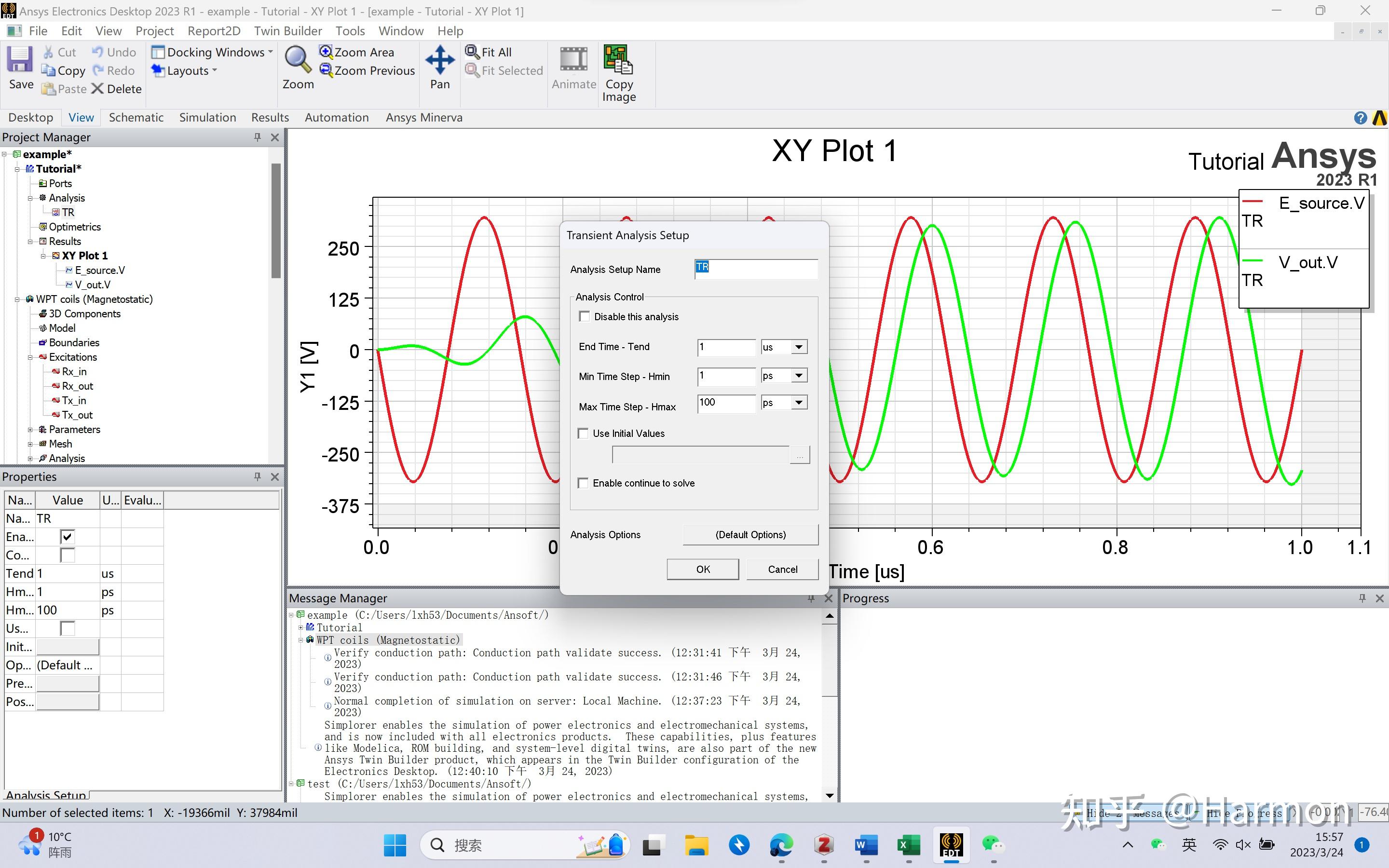This screenshot has height=868, width=1389.
Task: Click the Default Options button
Action: coord(750,534)
